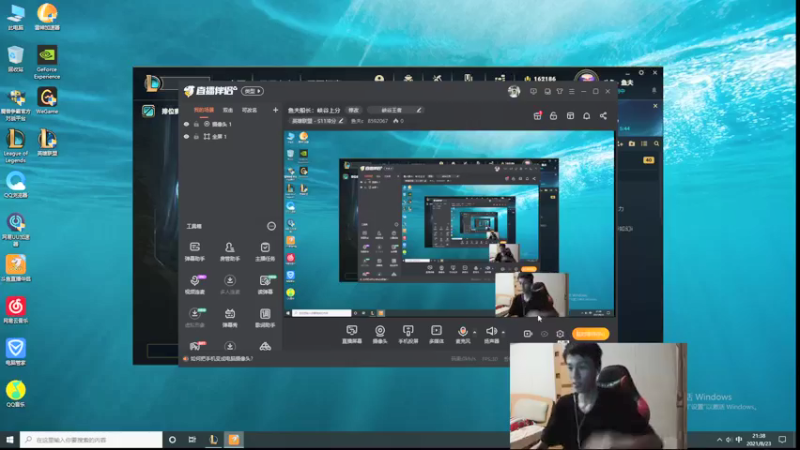Open 弹幕秀 tool
Screen dimensions: 800x450
tap(230, 317)
